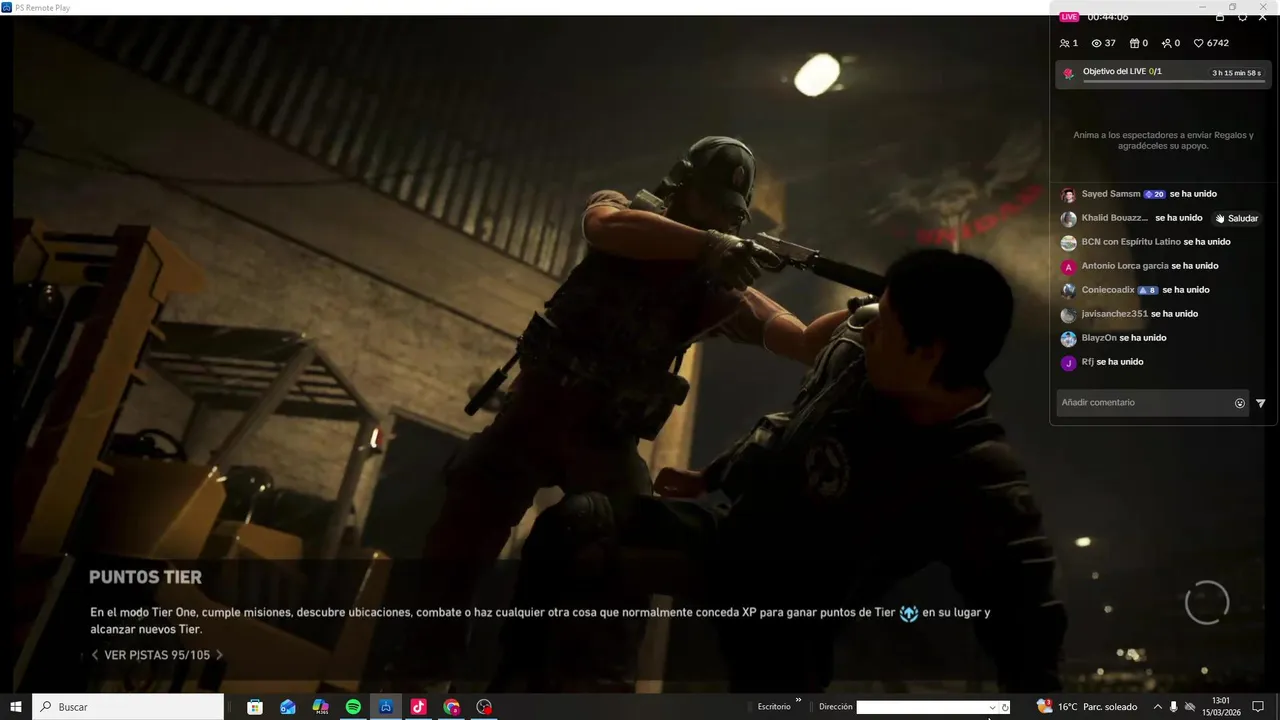Screen dimensions: 1280x720
Task: Select PS Remote Play taskbar icon
Action: [x=386, y=707]
